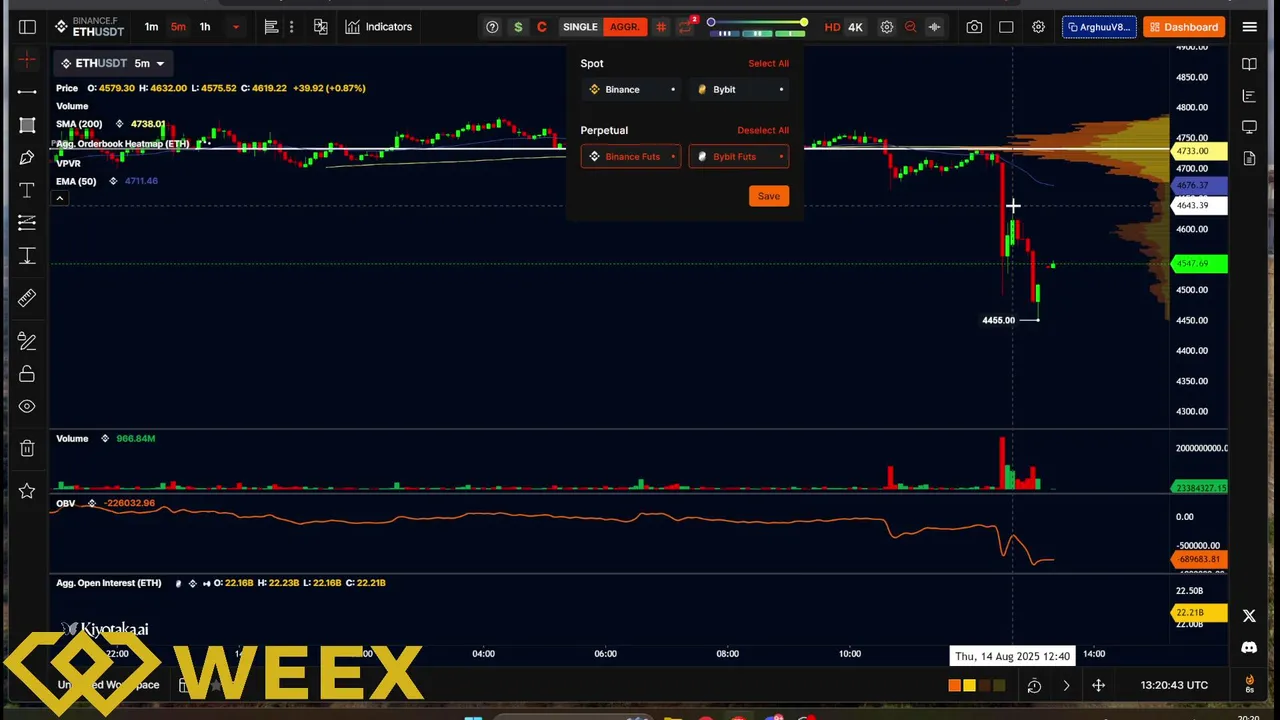This screenshot has width=1280, height=720.
Task: Open the monitor icon in right sidebar
Action: point(1249,127)
